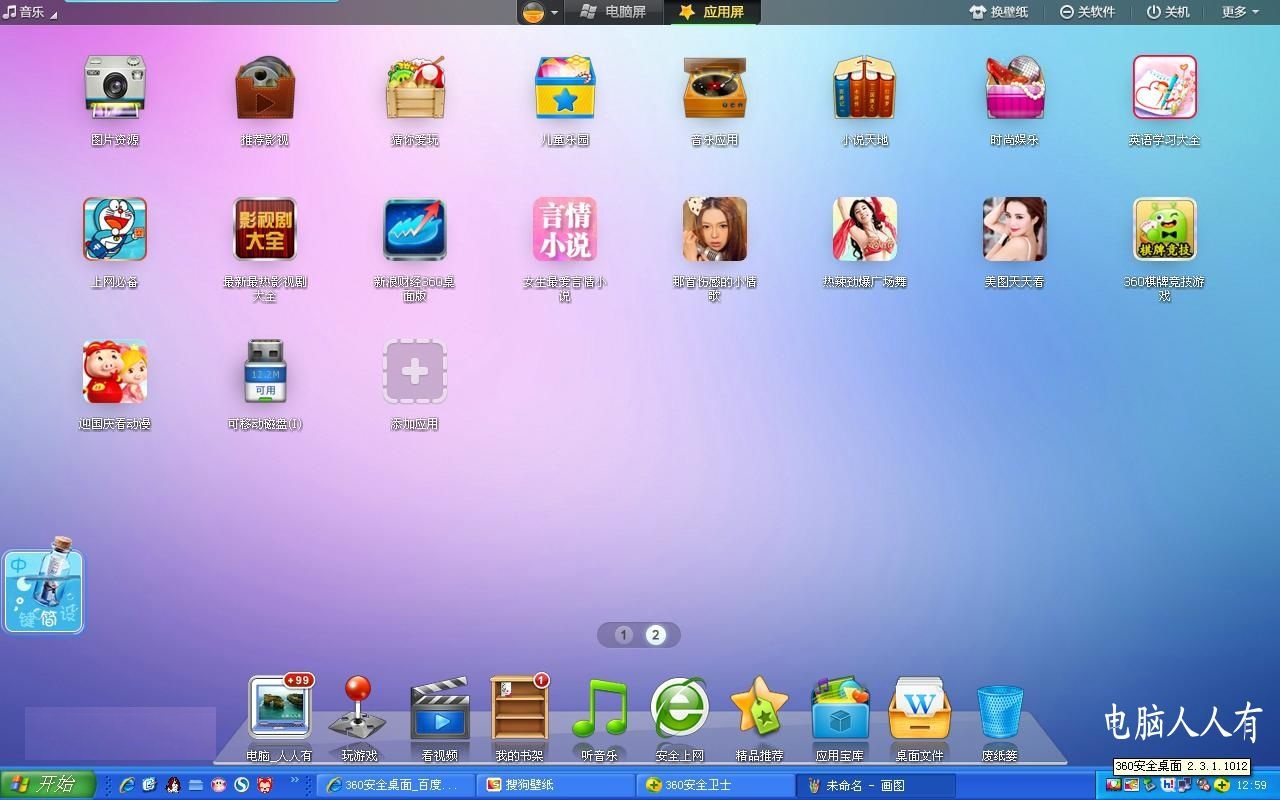Launch 玩游戏 joystick dock icon
Viewport: 1280px width, 800px height.
pos(358,709)
